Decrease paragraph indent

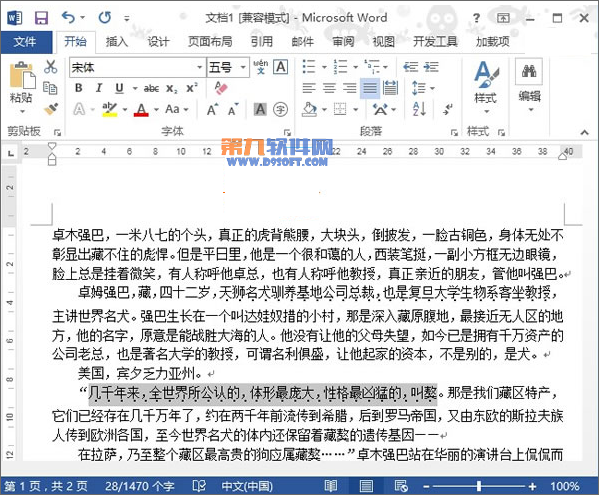411,67
